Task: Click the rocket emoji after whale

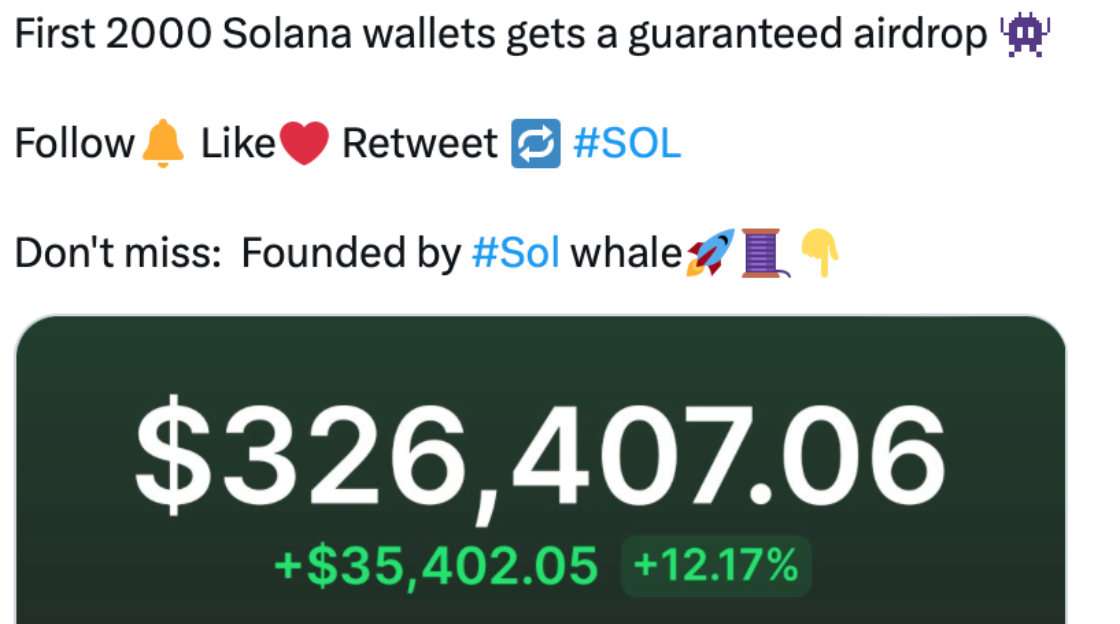Action: [711, 253]
